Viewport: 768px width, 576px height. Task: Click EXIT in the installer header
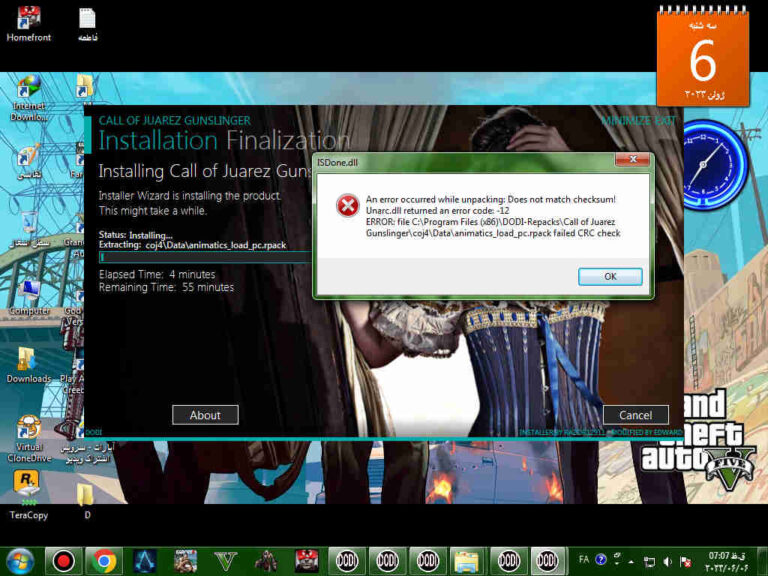pos(666,121)
